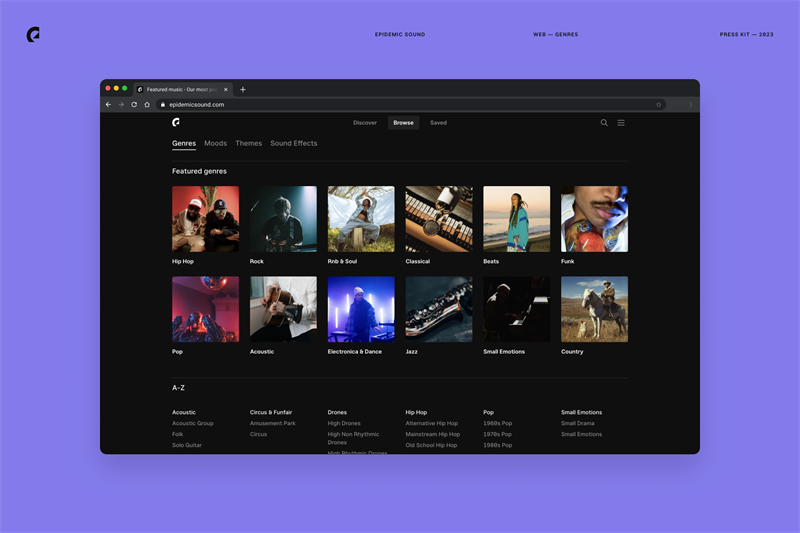Open the Alternative Hip Hop link
800x533 pixels.
(x=432, y=423)
